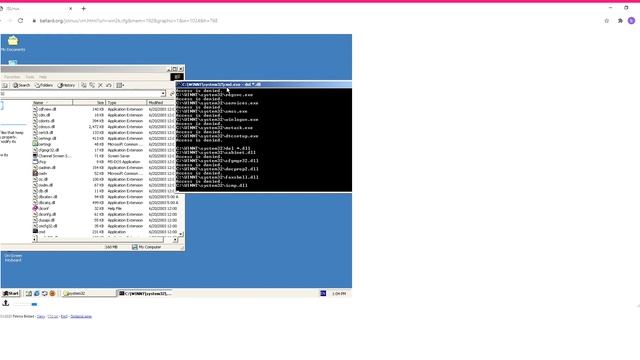The width and height of the screenshot is (640, 360).
Task: Click the Go button beside address bar
Action: tap(172, 94)
